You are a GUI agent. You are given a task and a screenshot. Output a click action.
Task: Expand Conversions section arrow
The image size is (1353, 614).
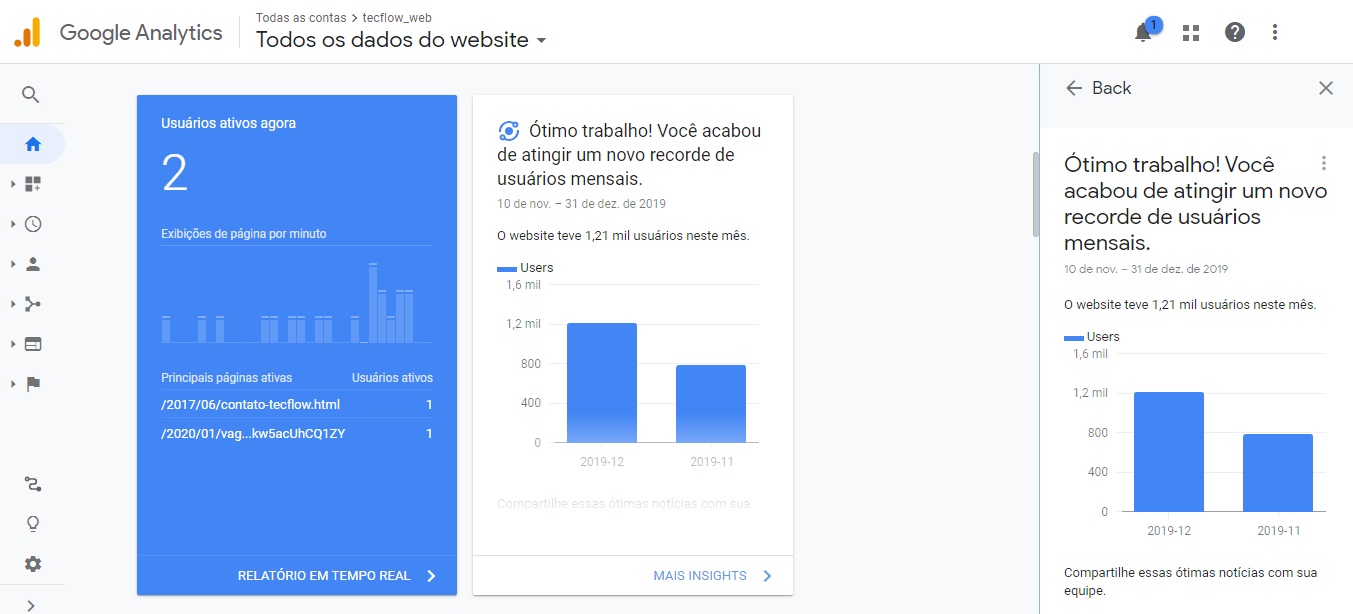pos(13,384)
